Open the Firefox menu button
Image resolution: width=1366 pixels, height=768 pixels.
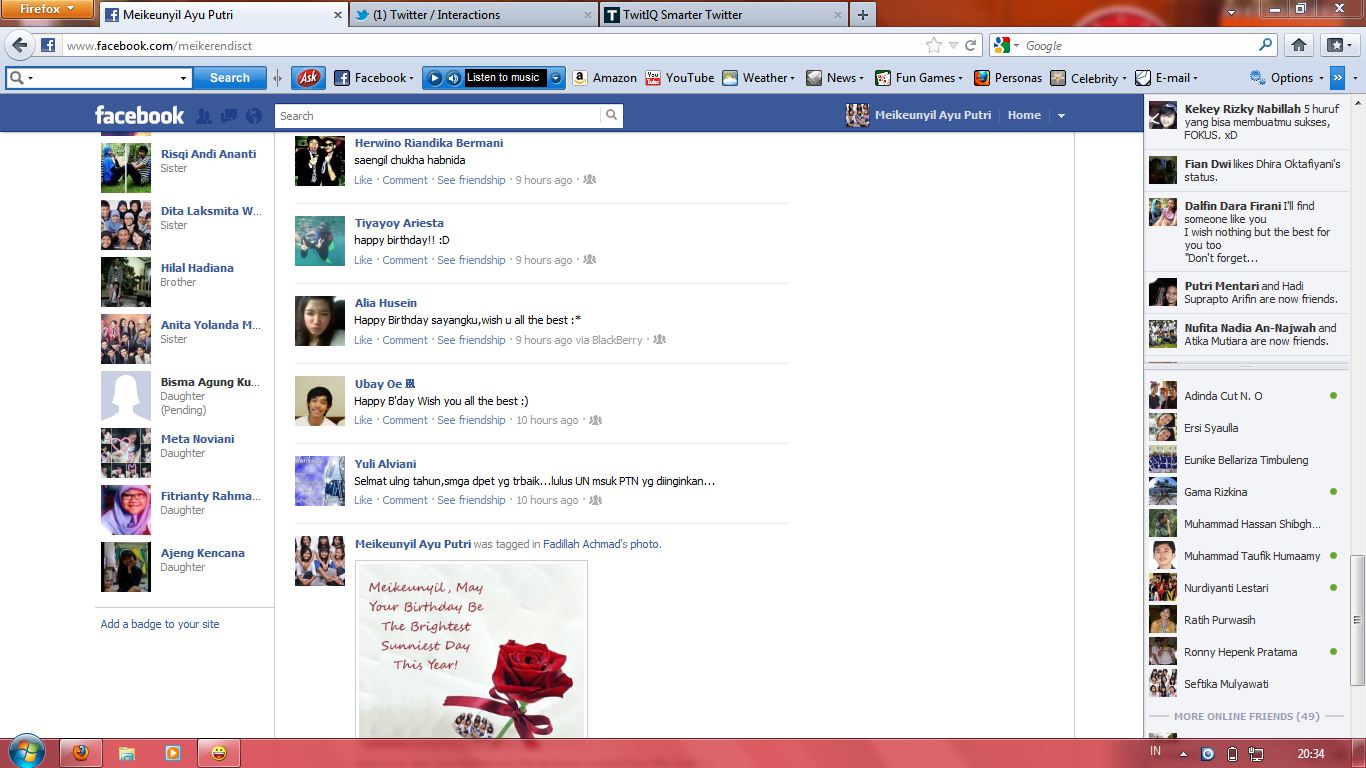tap(47, 9)
